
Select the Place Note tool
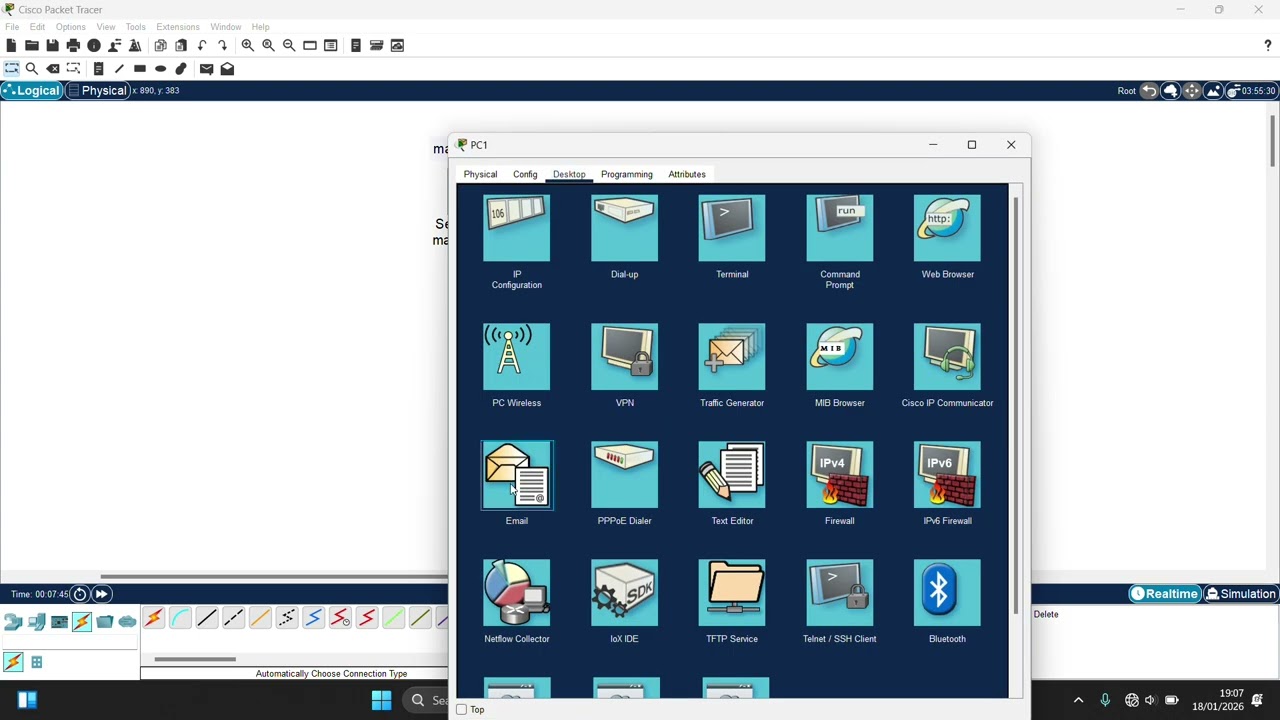(x=98, y=69)
